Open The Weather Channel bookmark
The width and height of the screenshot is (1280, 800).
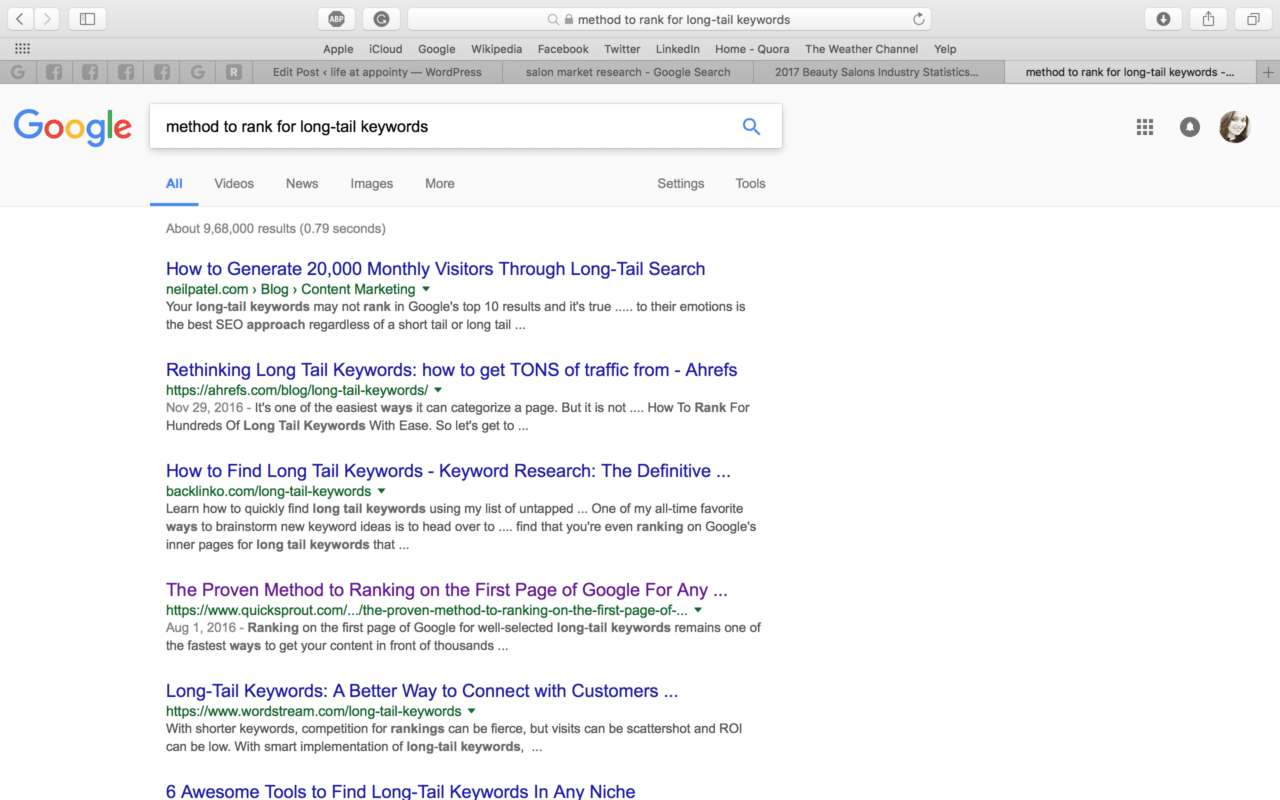(861, 49)
